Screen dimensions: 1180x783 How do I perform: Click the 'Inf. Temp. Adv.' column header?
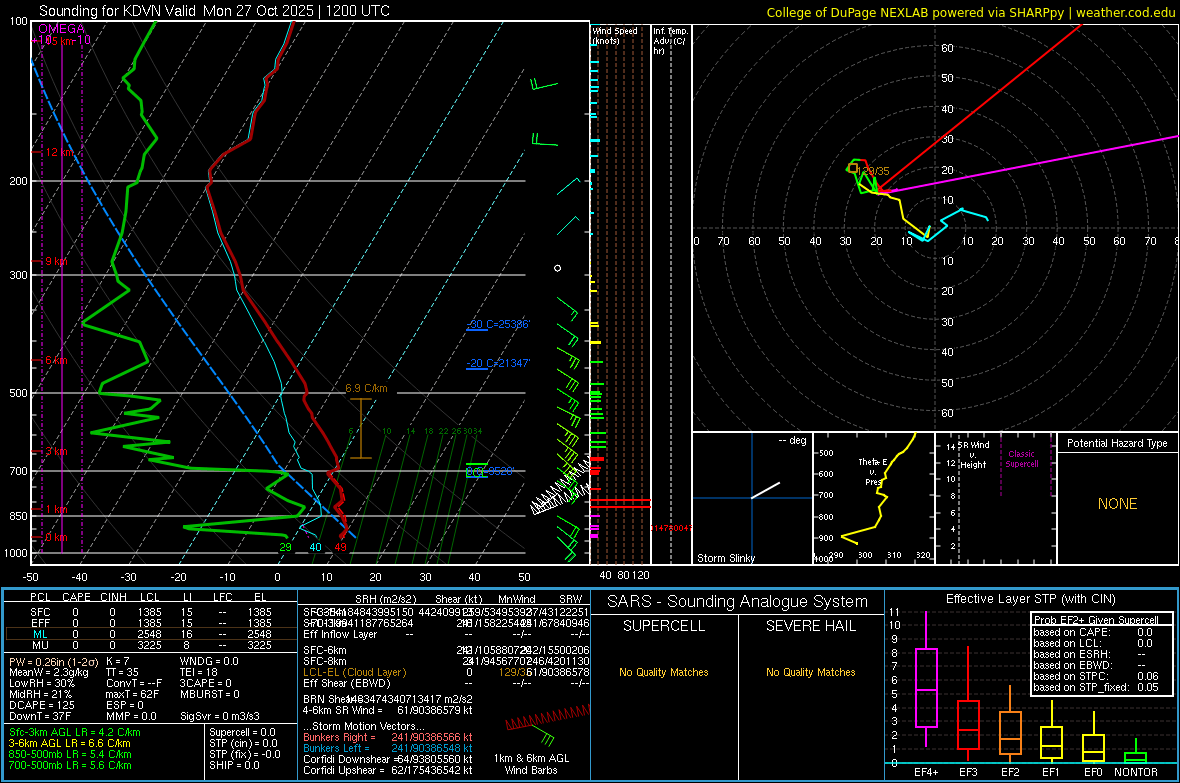pos(670,41)
